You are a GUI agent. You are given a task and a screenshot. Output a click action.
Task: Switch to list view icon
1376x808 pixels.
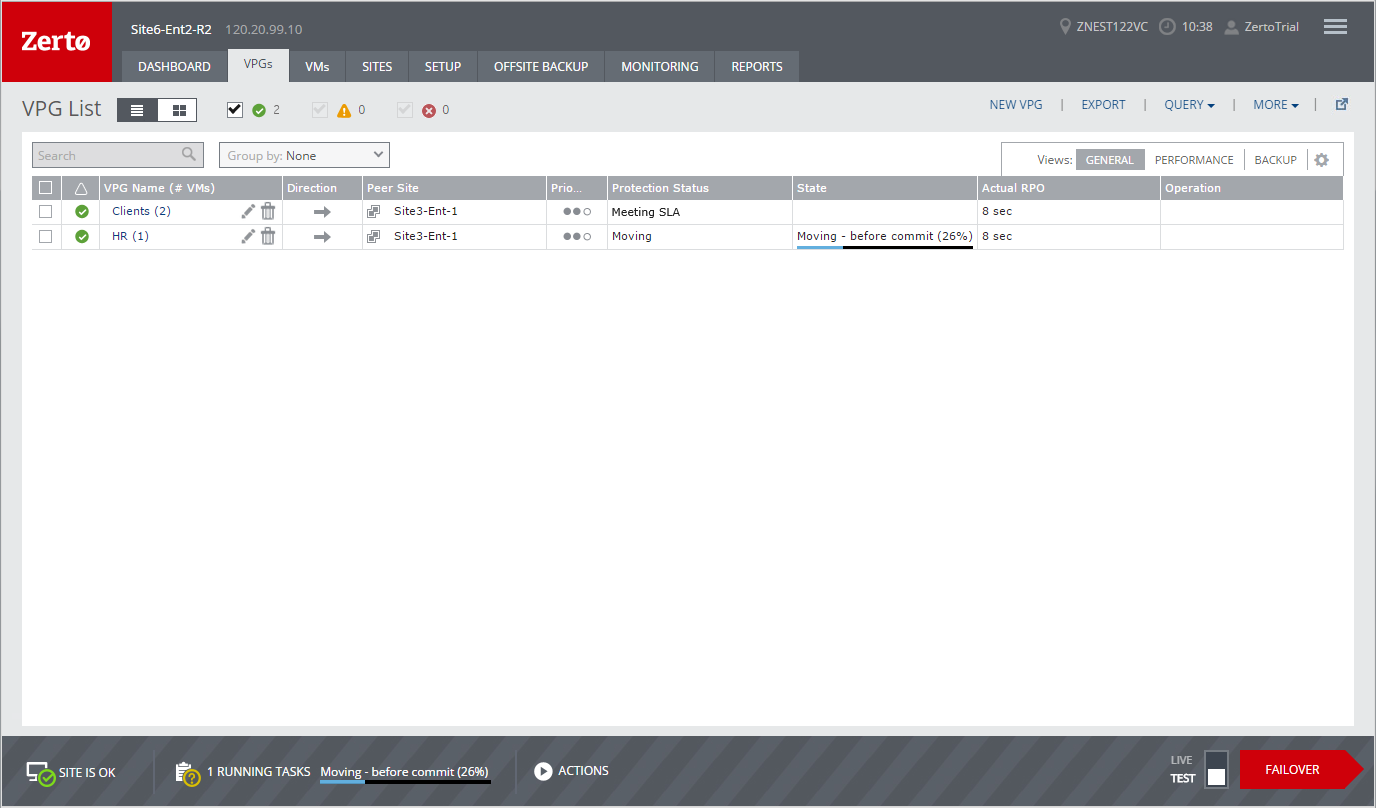137,110
